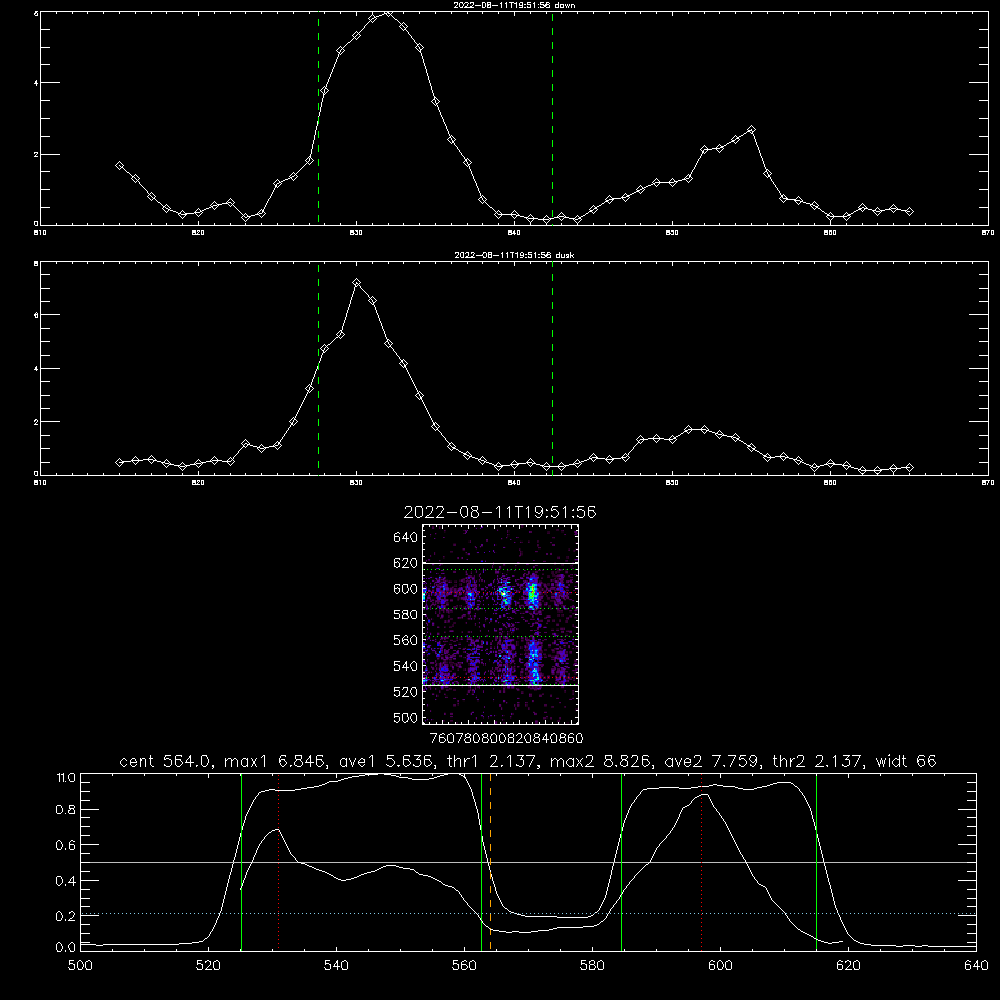The height and width of the screenshot is (1000, 1000).
Task: Click the left green dashed line in dawn plot
Action: click(318, 118)
